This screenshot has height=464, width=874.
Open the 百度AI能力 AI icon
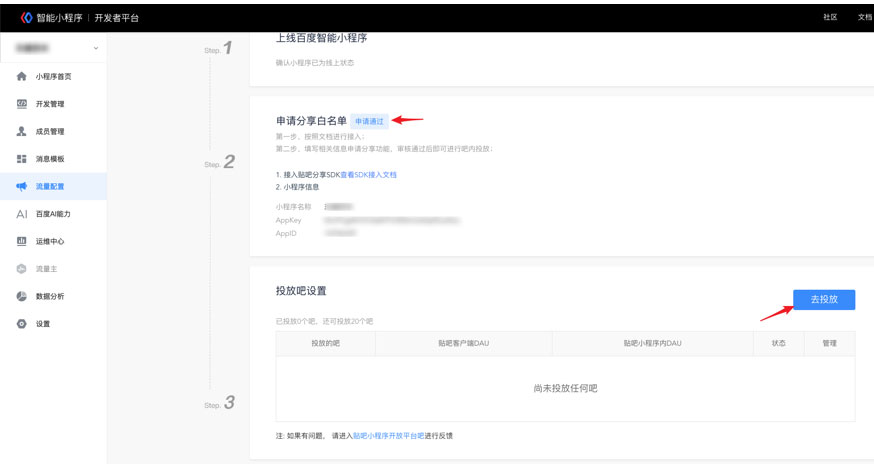21,214
